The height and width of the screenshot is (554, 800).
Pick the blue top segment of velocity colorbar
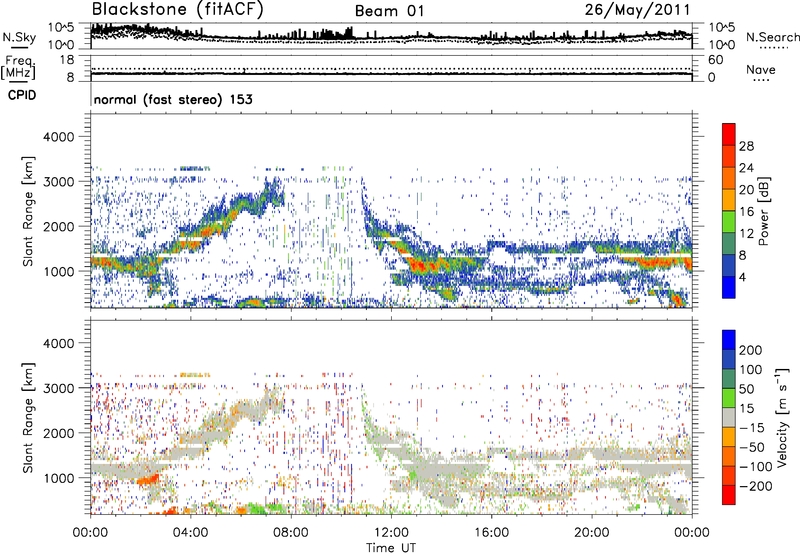coord(729,340)
